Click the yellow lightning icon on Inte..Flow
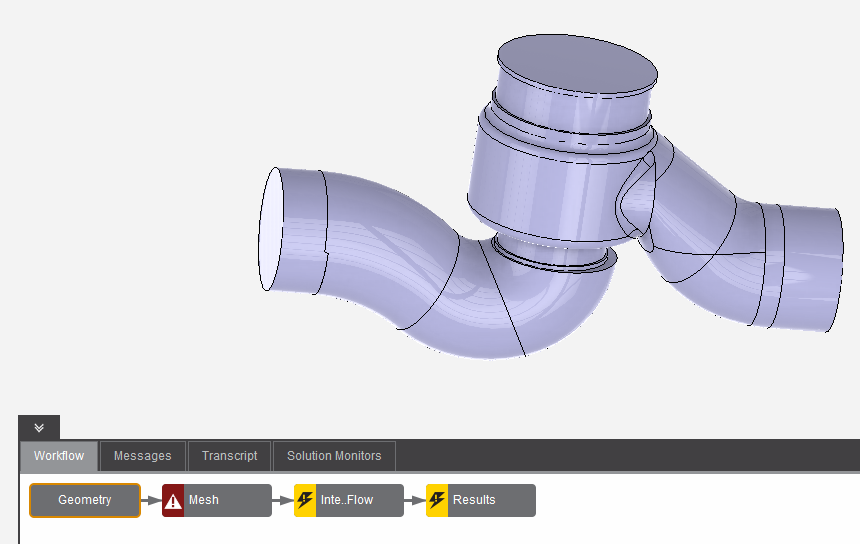The width and height of the screenshot is (860, 544). (x=305, y=500)
